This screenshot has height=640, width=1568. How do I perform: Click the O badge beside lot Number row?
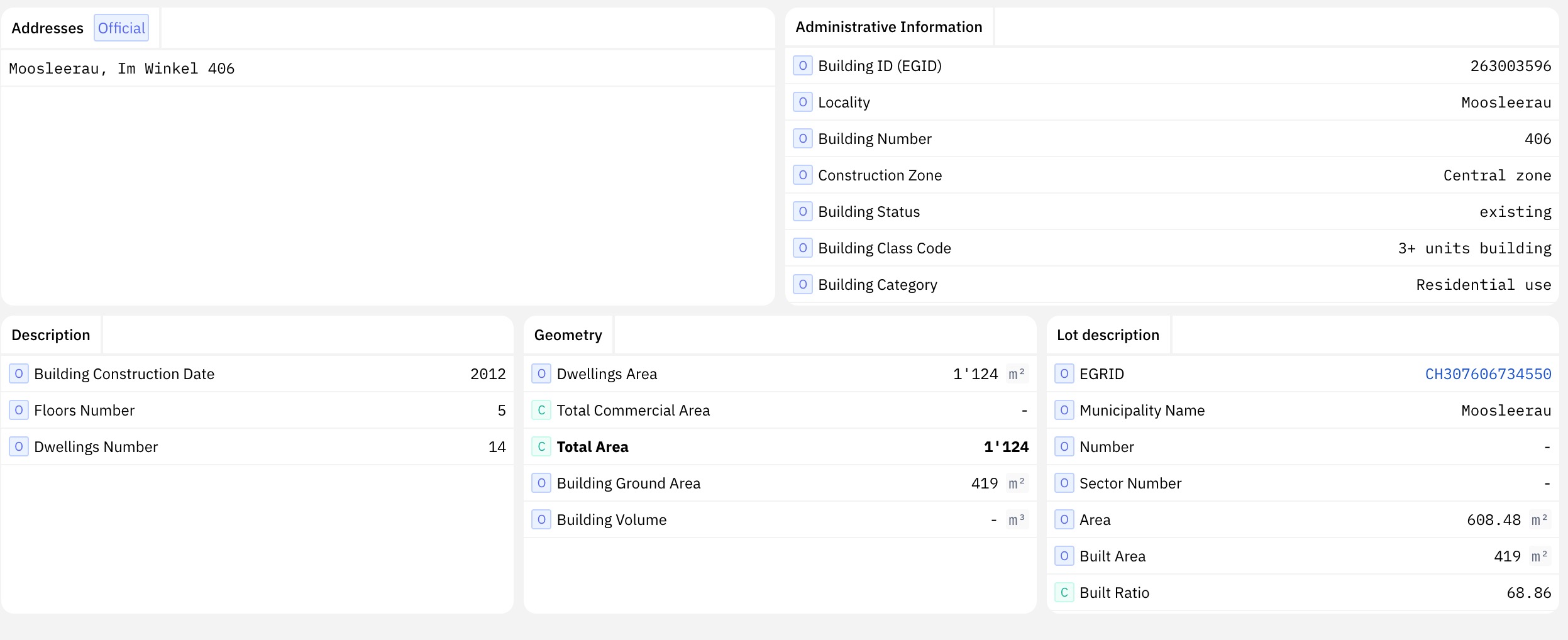(1064, 446)
